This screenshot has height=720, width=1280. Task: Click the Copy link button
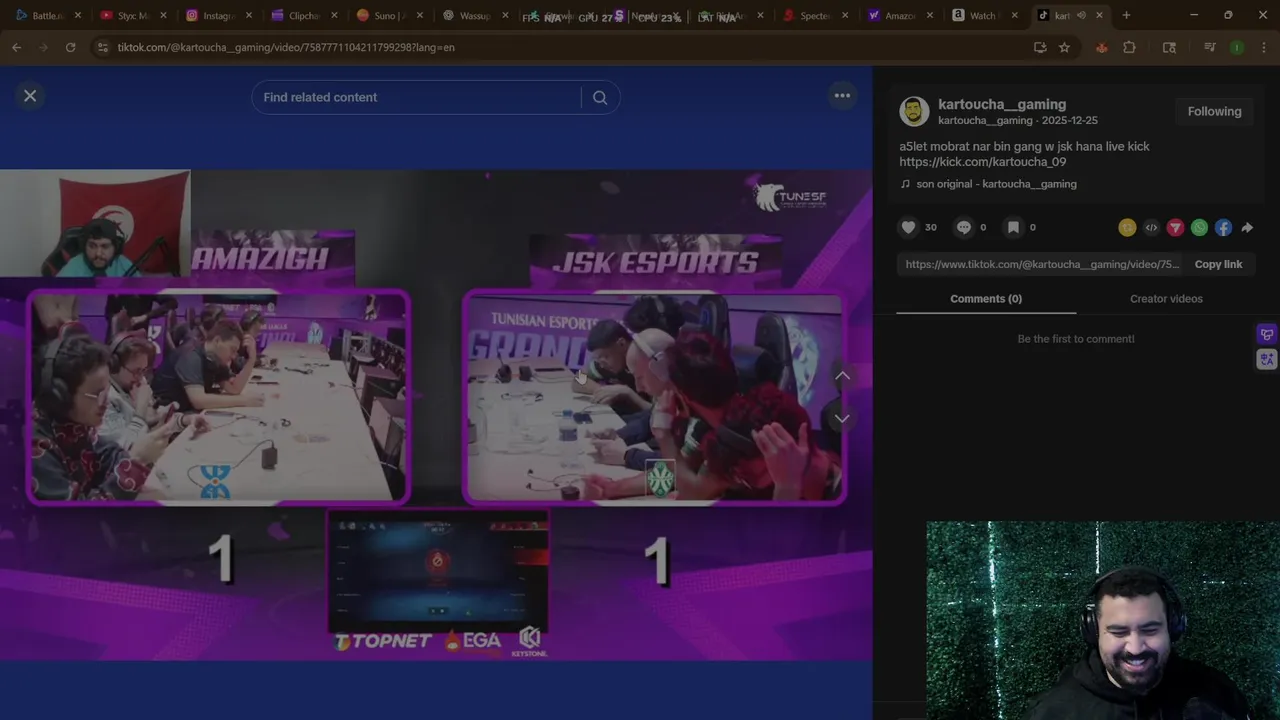click(x=1218, y=264)
